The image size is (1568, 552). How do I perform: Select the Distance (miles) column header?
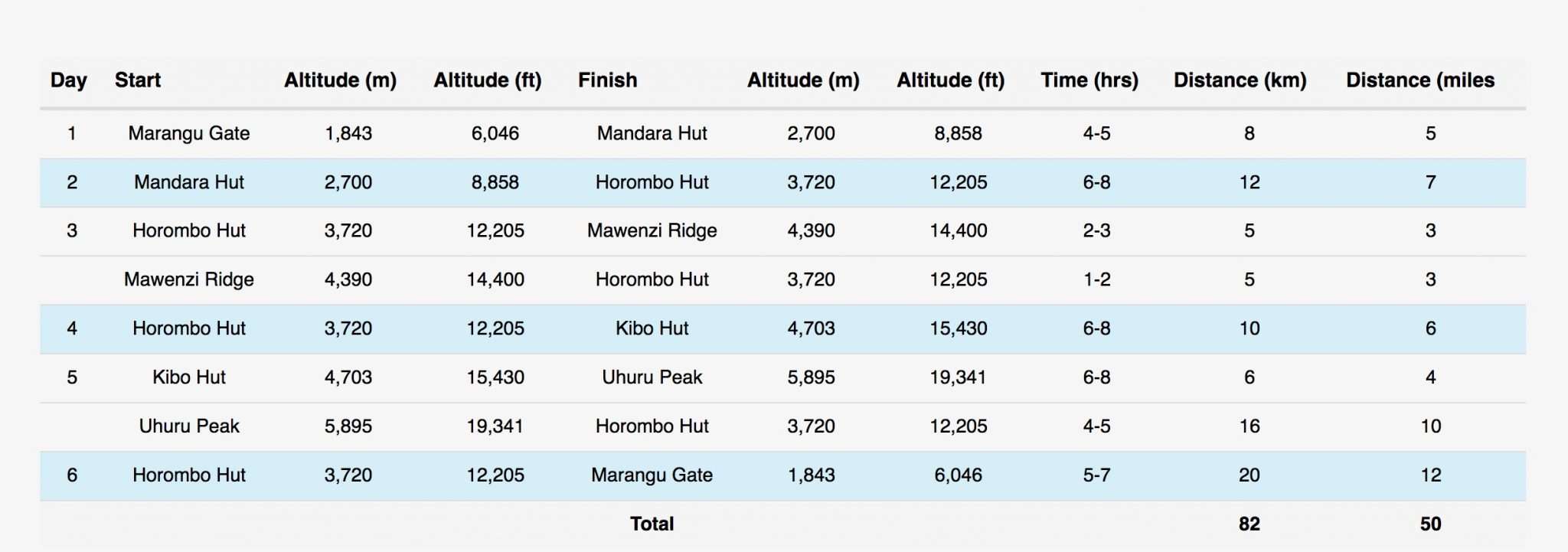coord(1419,80)
